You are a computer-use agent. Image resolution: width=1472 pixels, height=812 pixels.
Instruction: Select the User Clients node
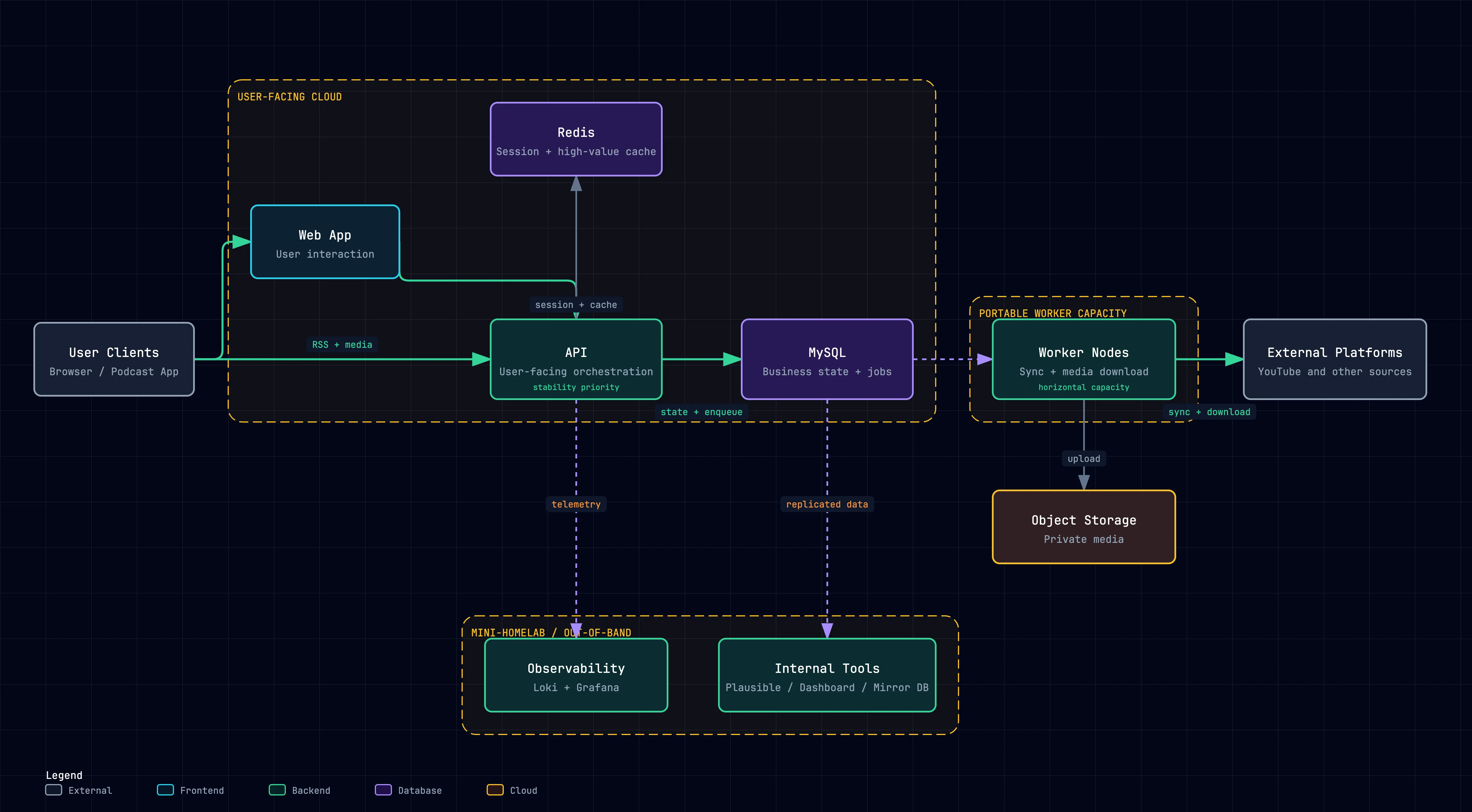click(114, 359)
